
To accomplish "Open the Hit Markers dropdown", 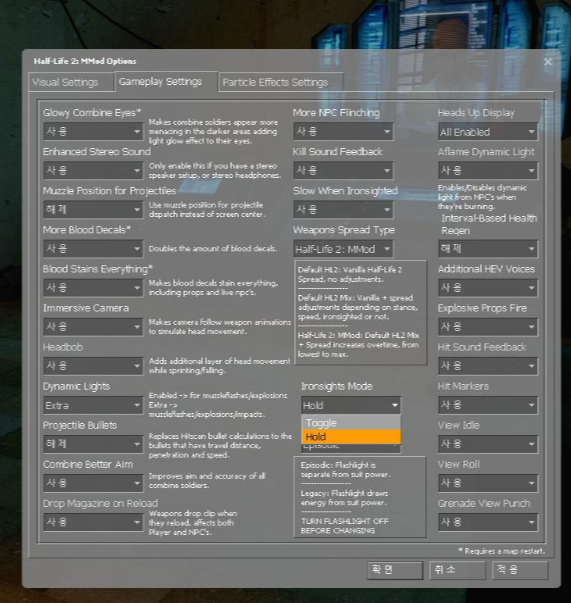I will coord(488,405).
